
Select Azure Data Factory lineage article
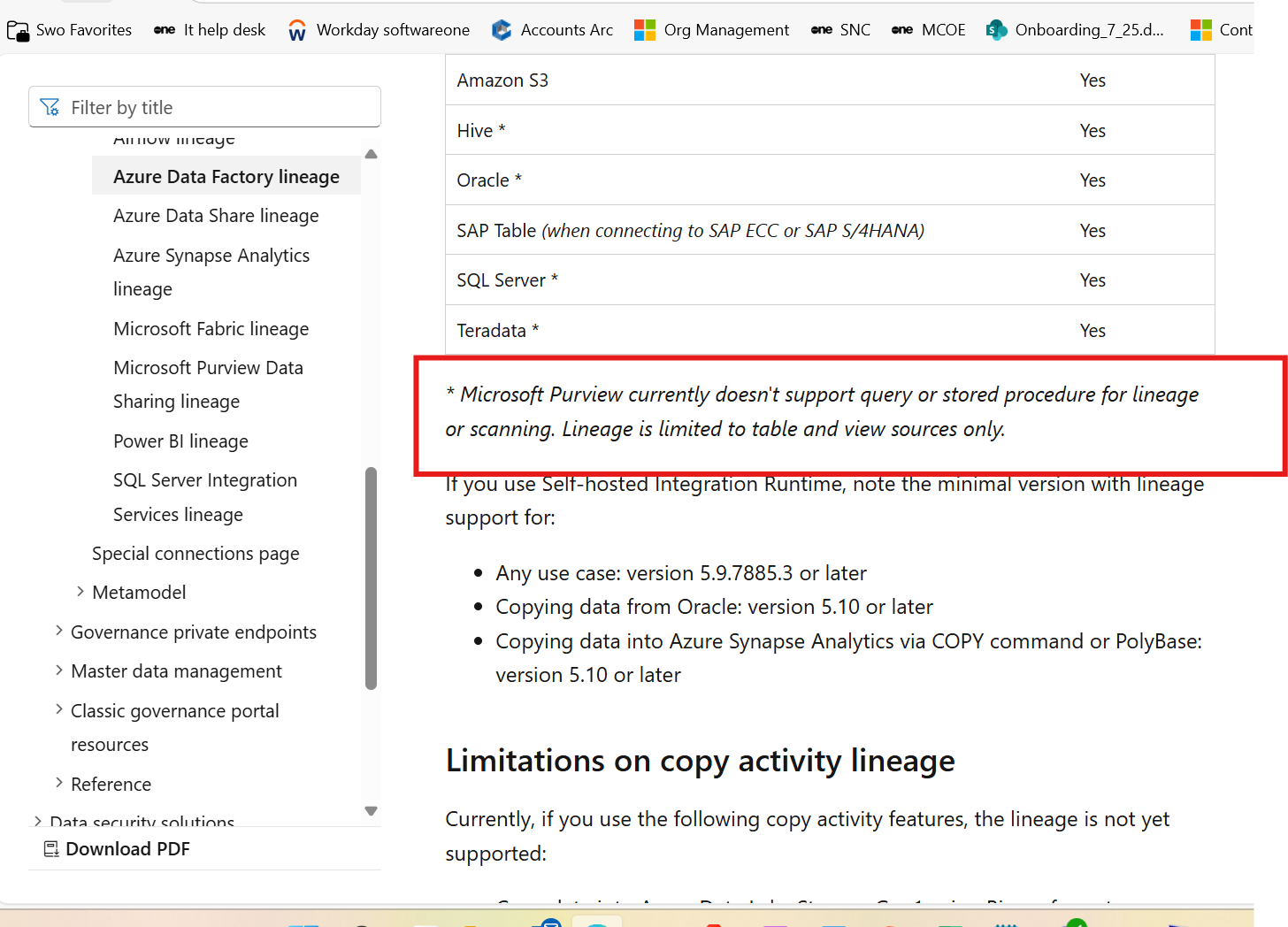pyautogui.click(x=226, y=176)
